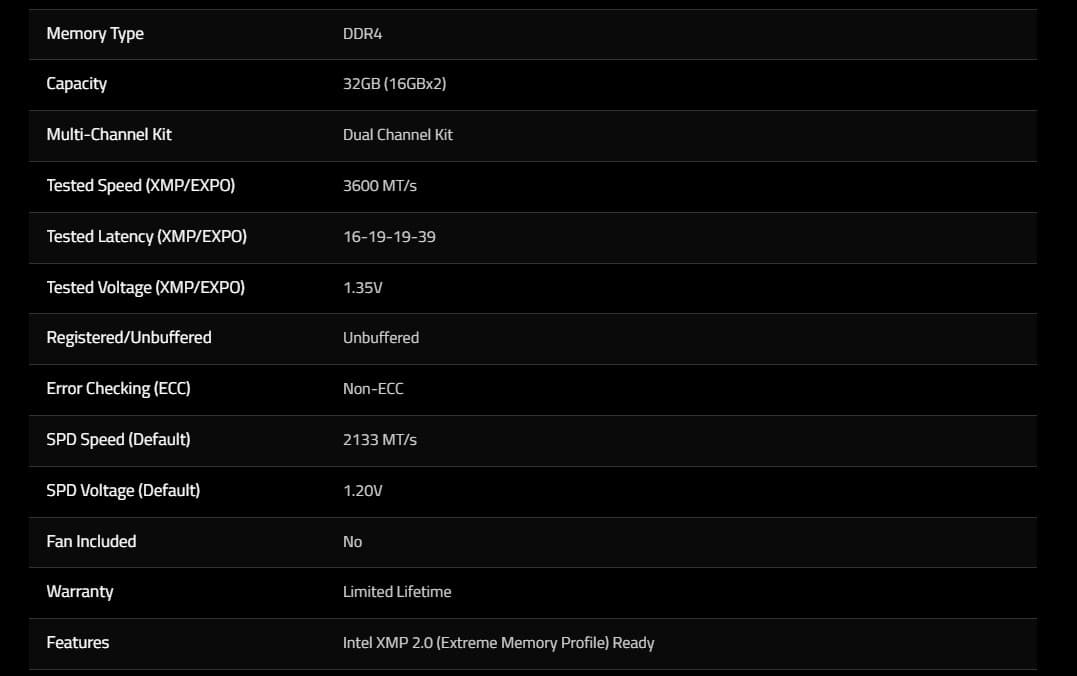
Task: Select the Dual Channel Kit value
Action: tap(398, 135)
